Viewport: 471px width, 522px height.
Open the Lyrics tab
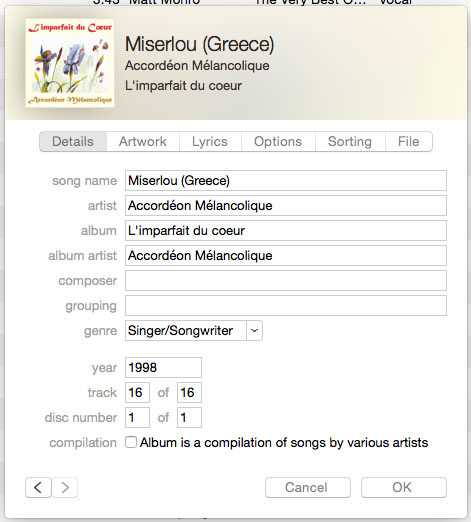click(210, 141)
